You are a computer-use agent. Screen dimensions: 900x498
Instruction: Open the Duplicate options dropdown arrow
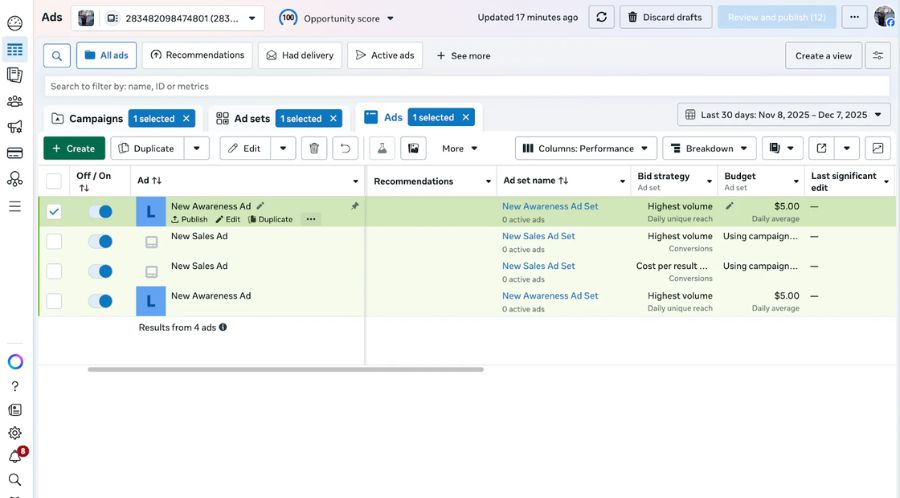[x=196, y=148]
